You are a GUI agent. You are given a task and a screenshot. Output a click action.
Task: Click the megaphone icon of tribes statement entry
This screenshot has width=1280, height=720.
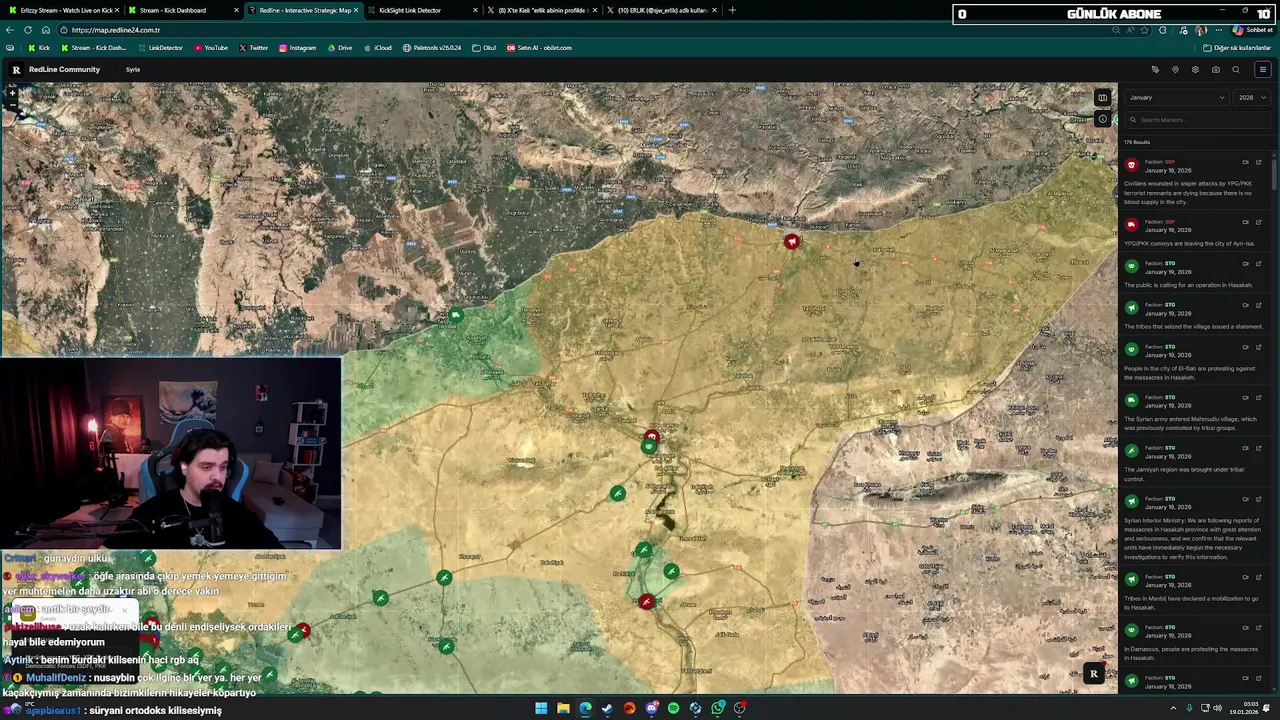(1131, 308)
